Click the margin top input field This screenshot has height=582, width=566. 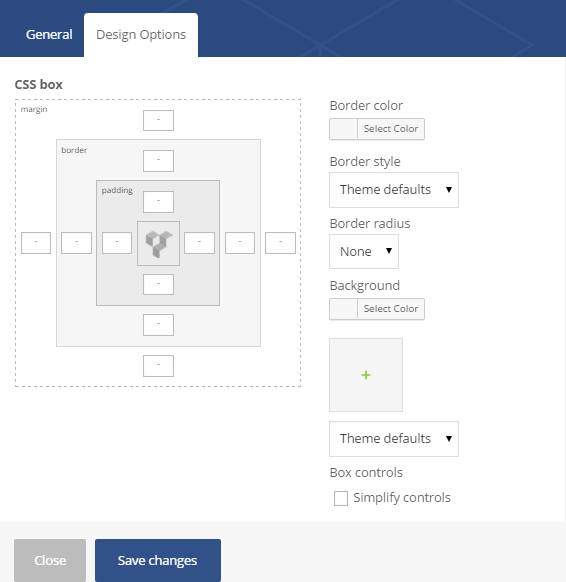point(158,120)
